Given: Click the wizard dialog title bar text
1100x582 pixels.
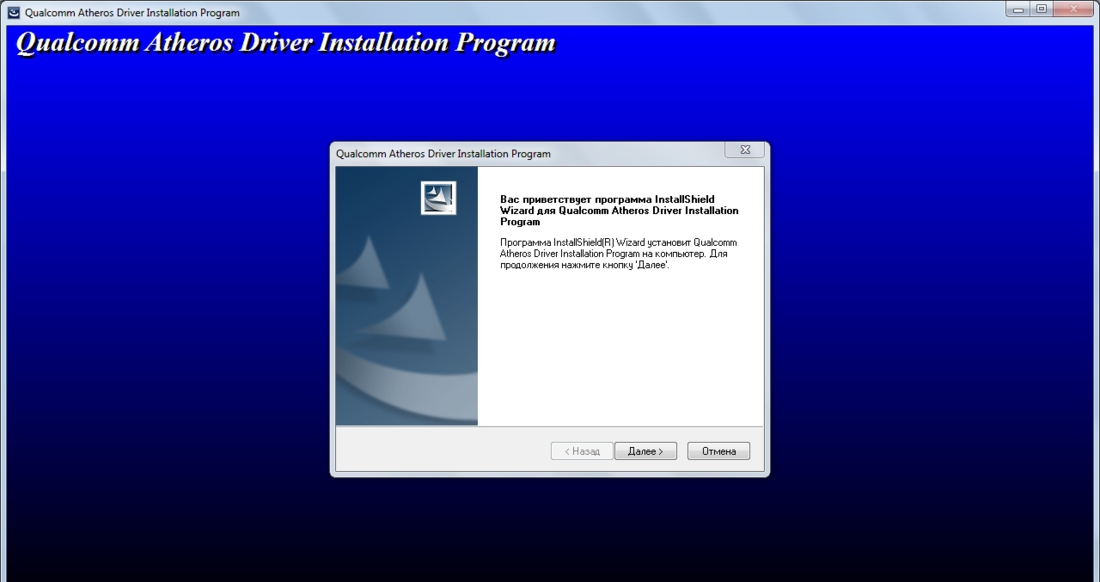Looking at the screenshot, I should (x=443, y=154).
